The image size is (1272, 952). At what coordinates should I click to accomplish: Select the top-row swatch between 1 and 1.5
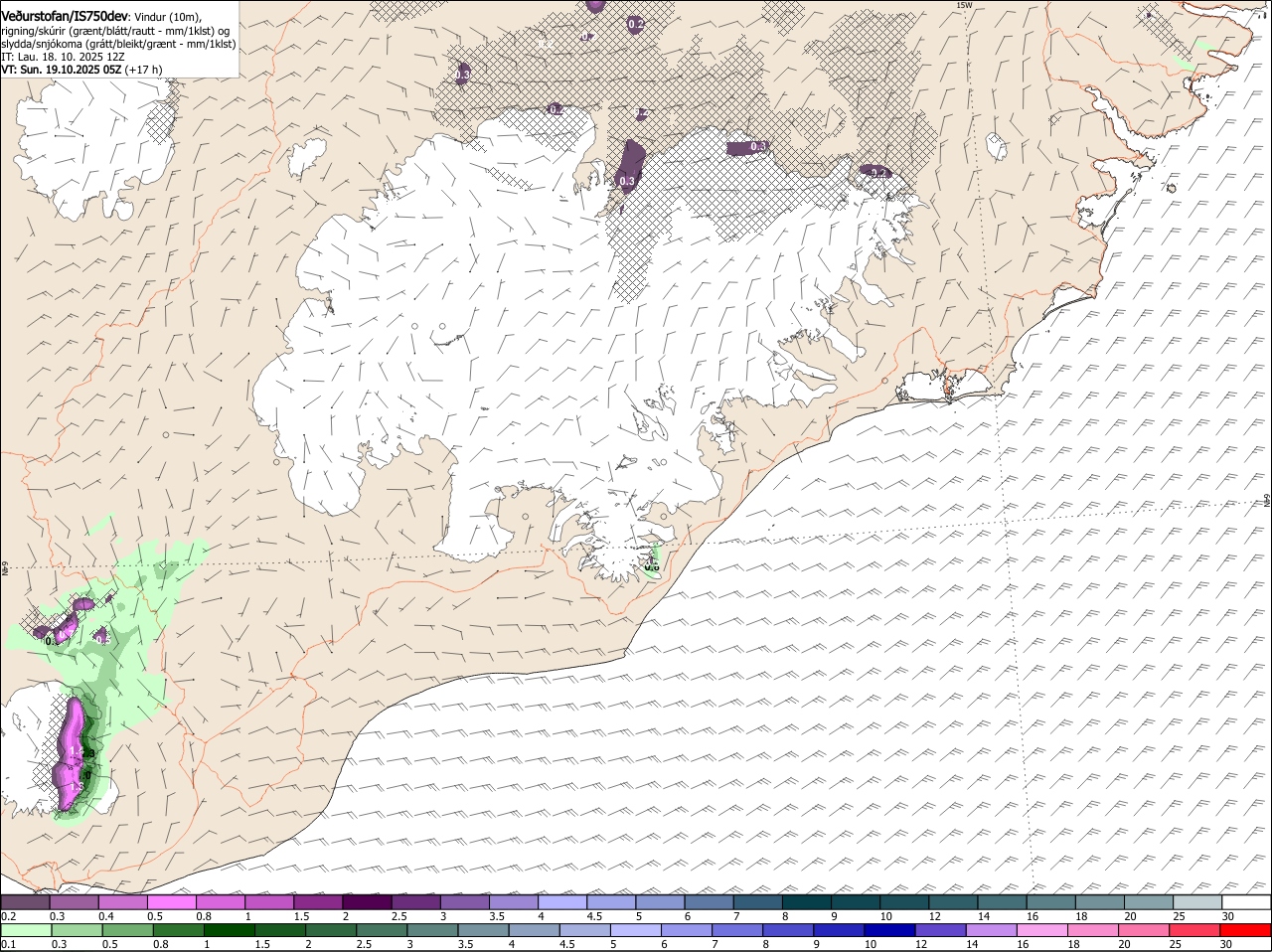point(269,902)
